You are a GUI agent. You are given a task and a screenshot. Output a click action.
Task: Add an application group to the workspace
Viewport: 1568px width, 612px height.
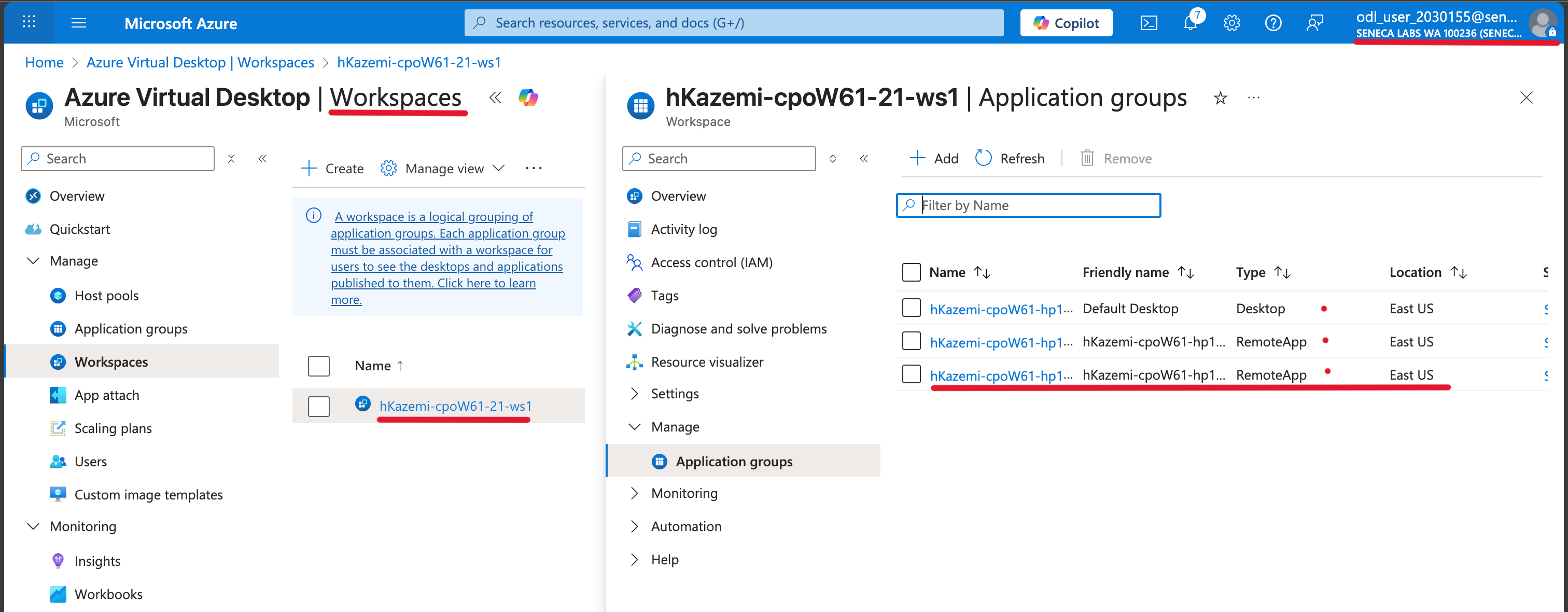(934, 158)
